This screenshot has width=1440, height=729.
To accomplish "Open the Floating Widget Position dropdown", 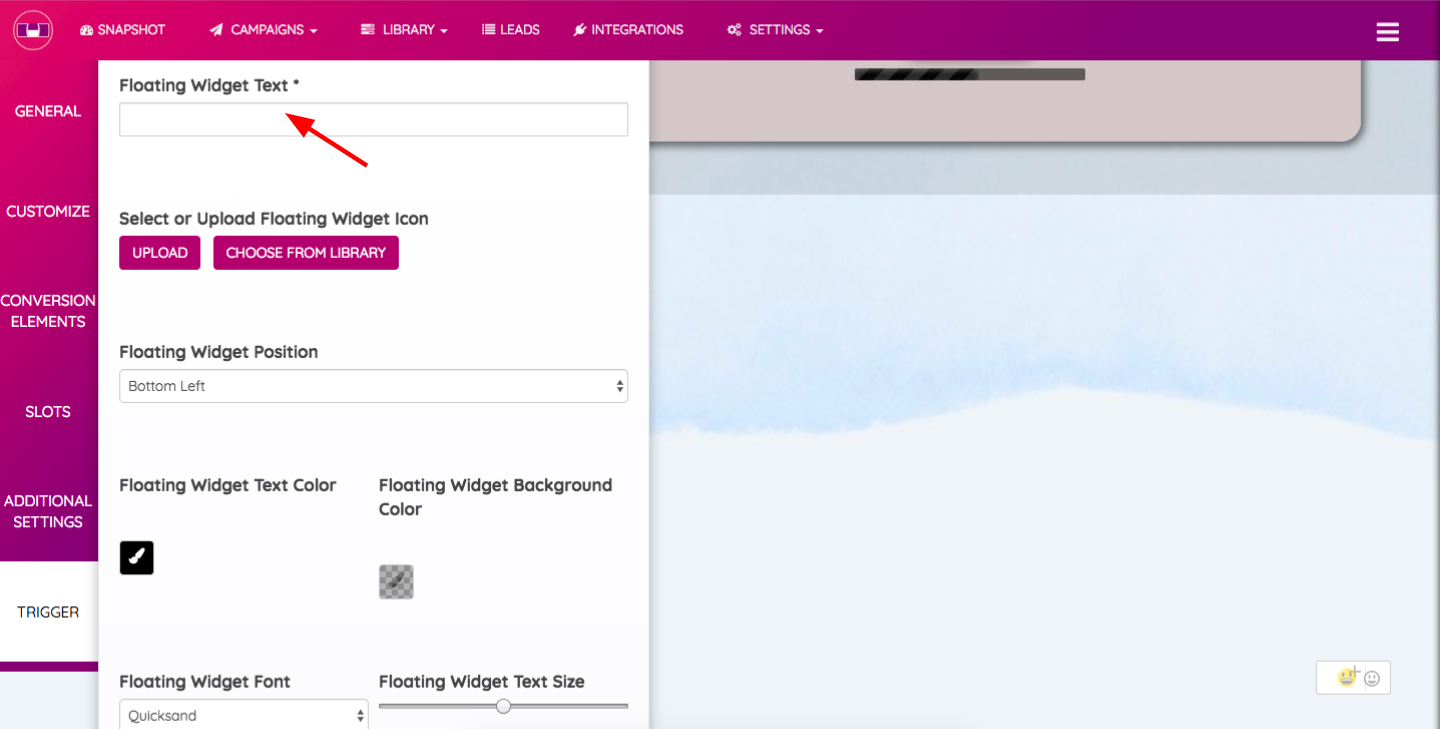I will [x=373, y=386].
